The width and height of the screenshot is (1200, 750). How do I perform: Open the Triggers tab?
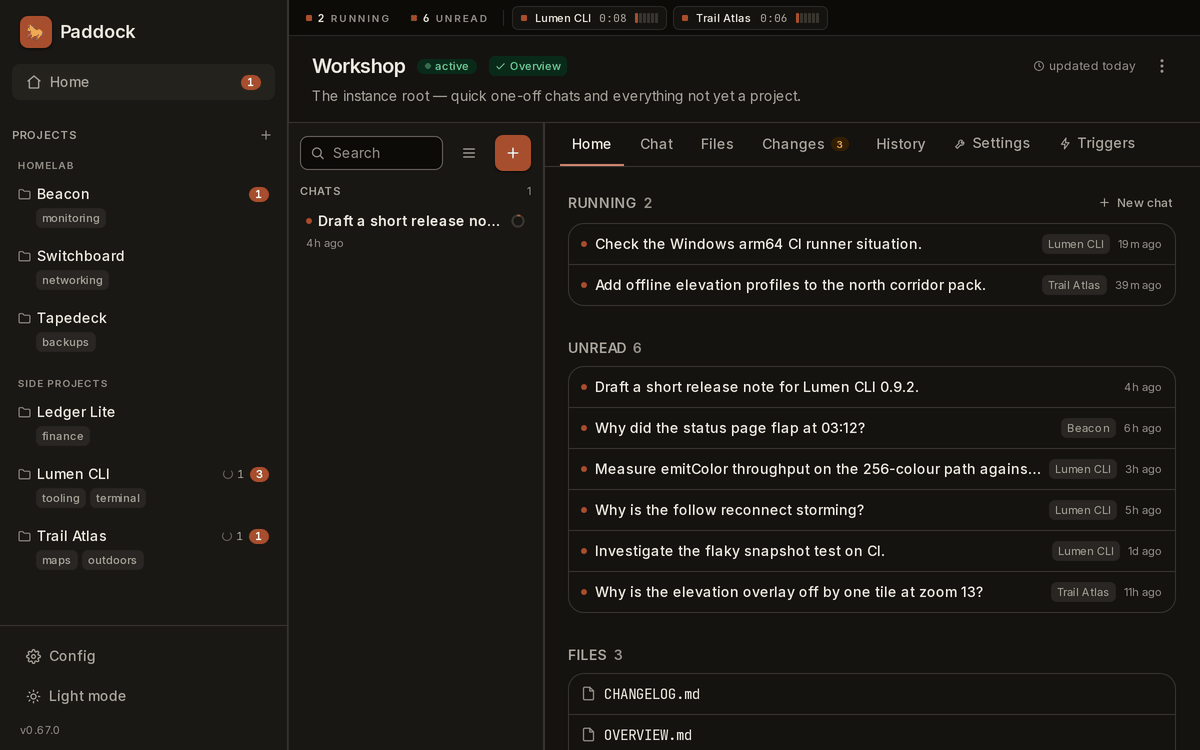click(x=1097, y=144)
